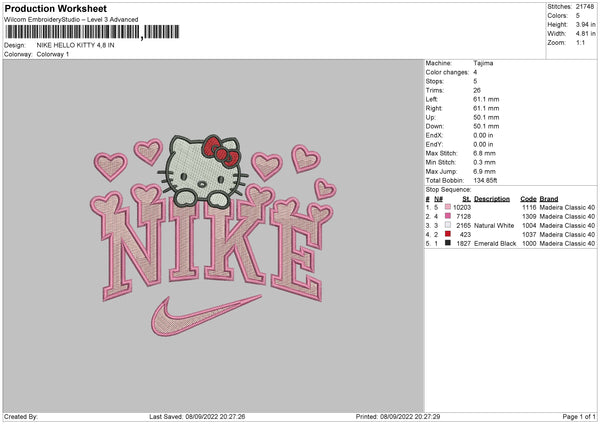Click the barcode under the worksheet title

[x=72, y=33]
